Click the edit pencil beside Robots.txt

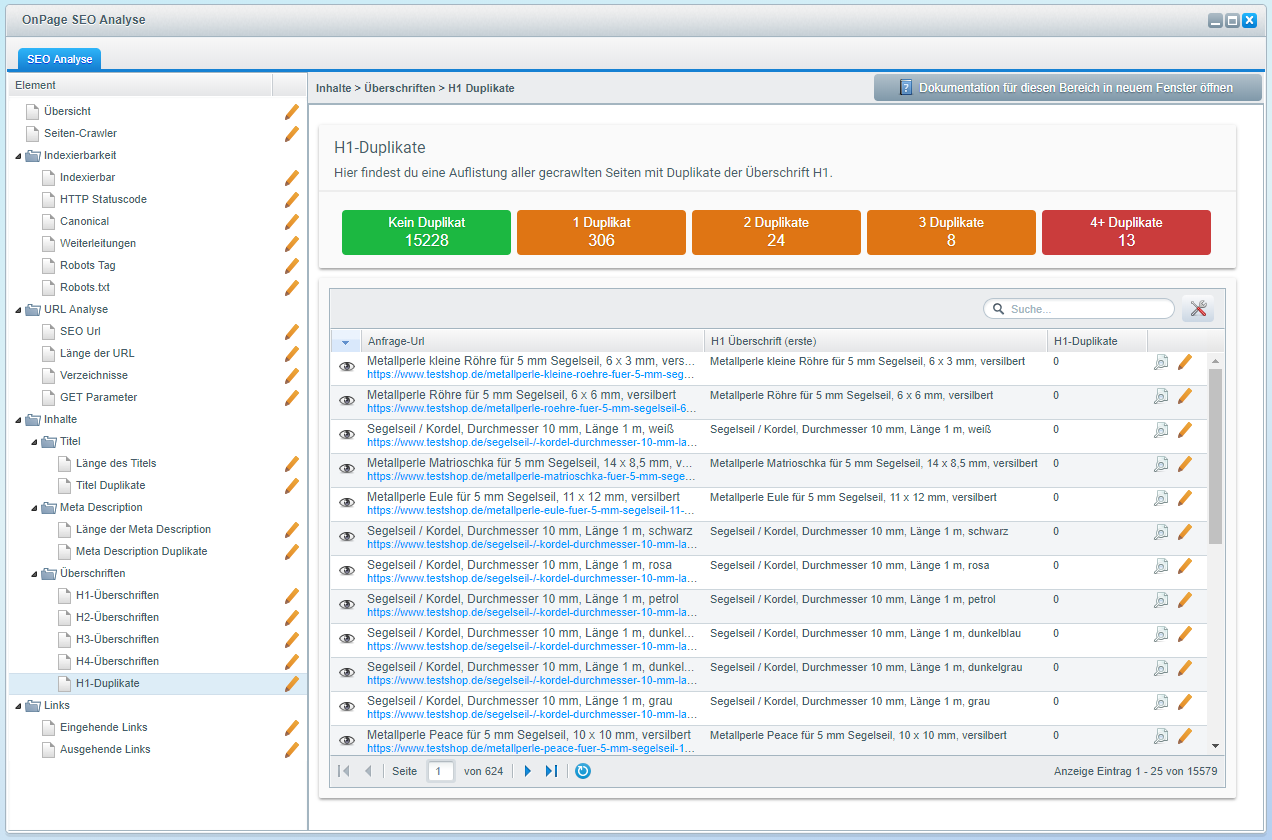coord(292,287)
